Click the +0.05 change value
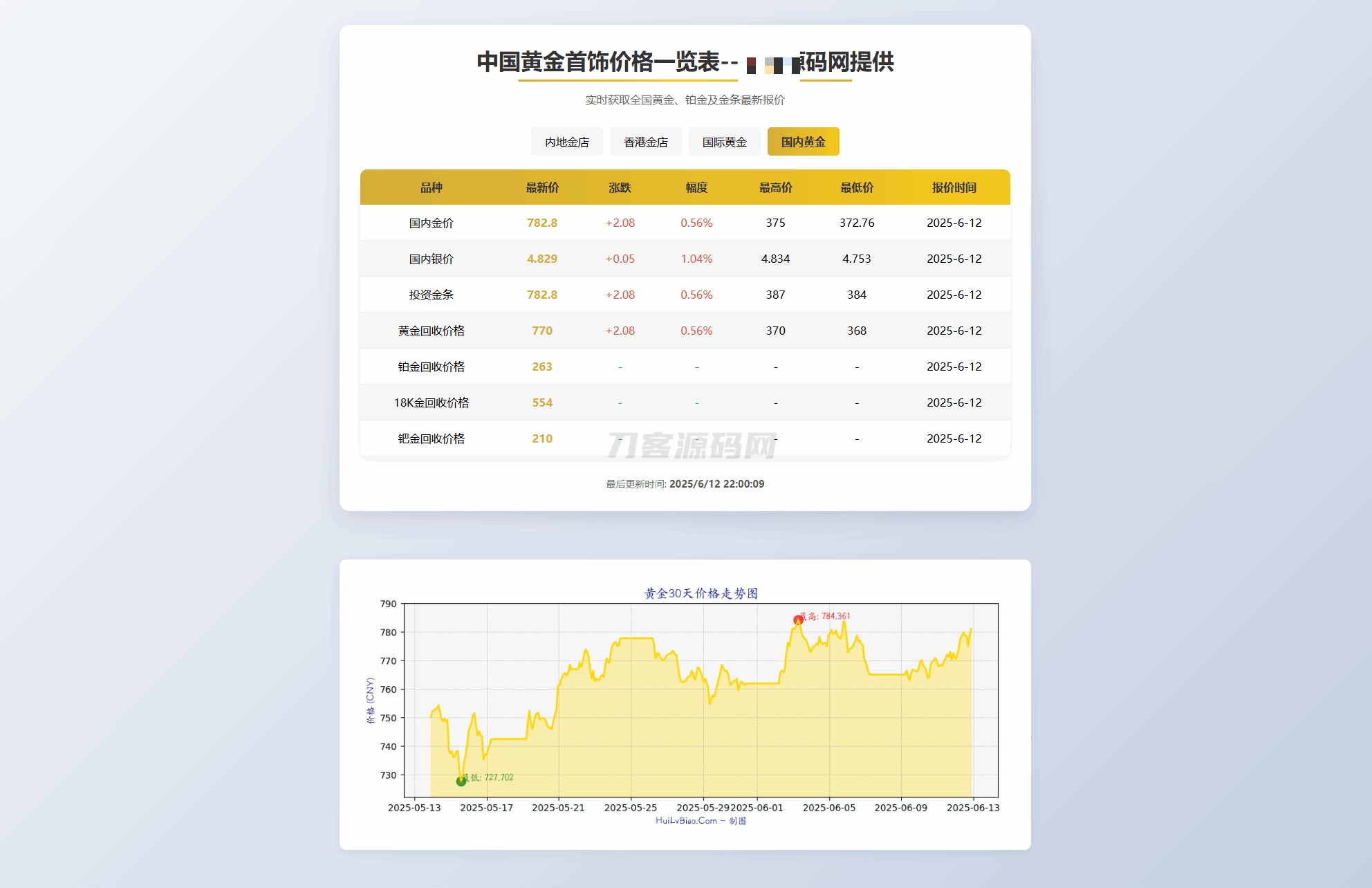Screen dimensions: 1372x888 (x=620, y=259)
